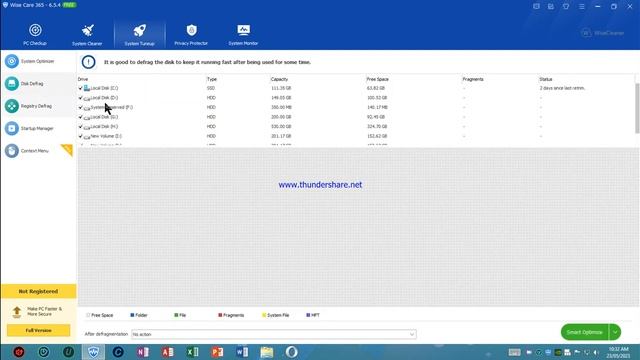
Task: Expand the Smart Optimize arrow menu
Action: click(615, 332)
